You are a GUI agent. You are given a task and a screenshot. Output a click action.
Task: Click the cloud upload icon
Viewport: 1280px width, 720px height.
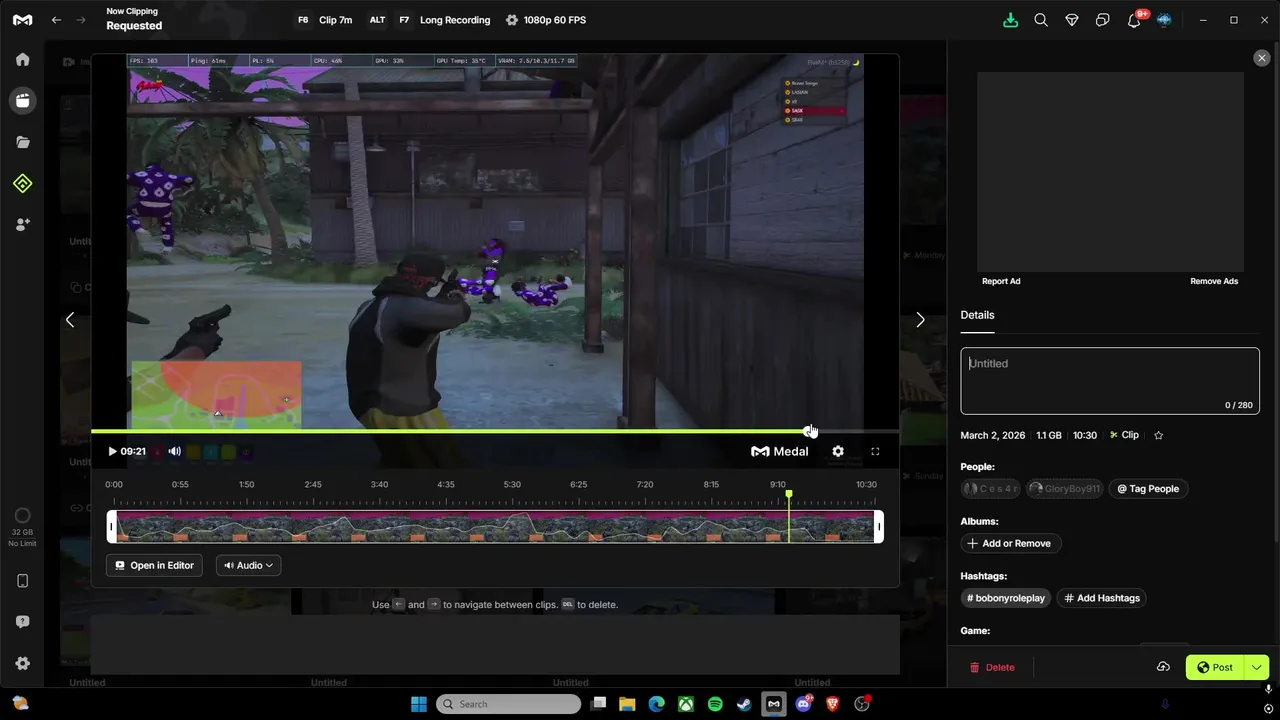tap(1163, 667)
